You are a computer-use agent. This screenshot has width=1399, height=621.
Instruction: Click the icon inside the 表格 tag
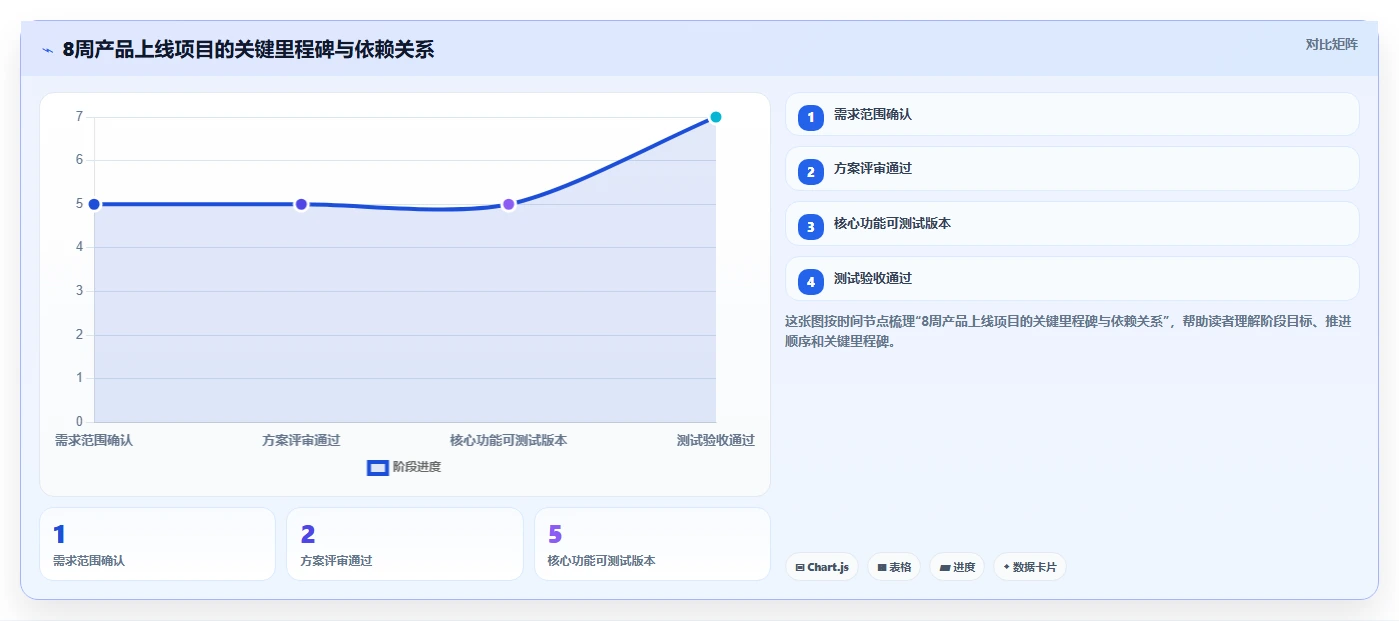click(882, 568)
